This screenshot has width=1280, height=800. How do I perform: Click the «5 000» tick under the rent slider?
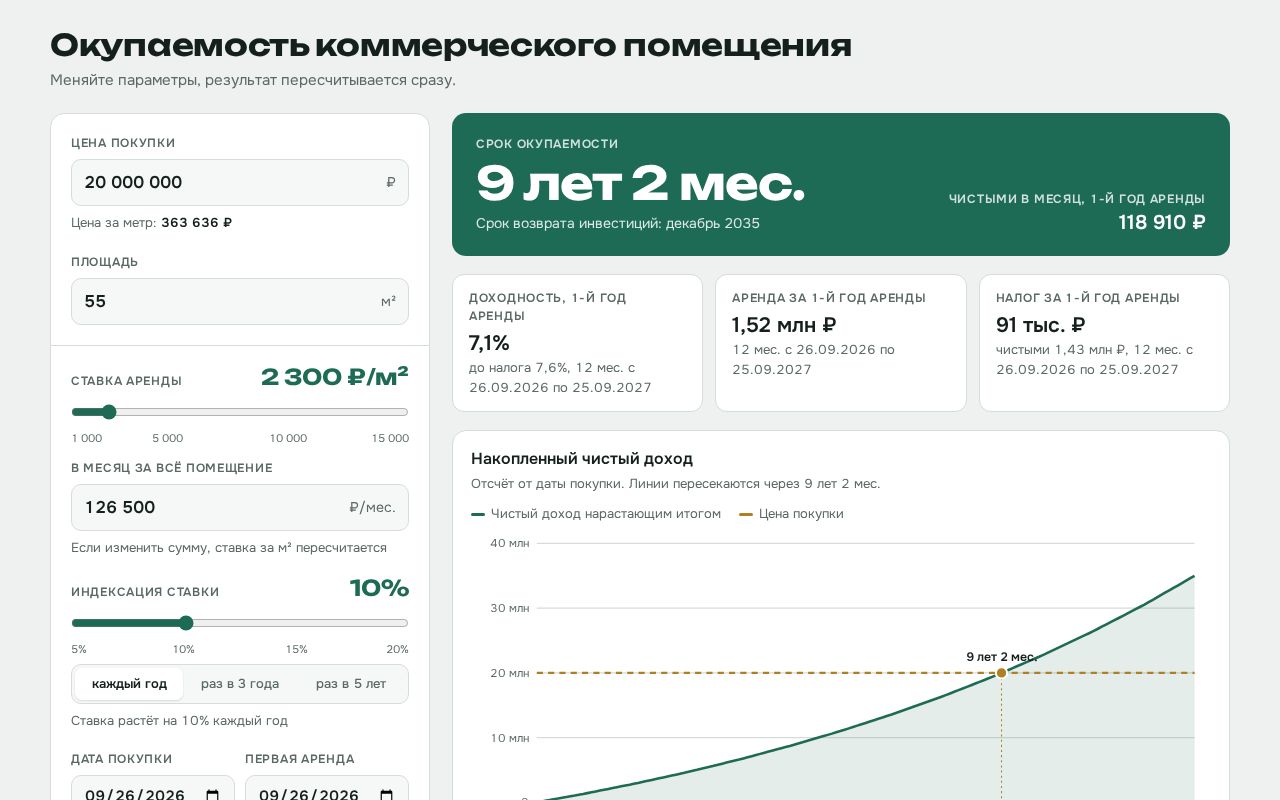point(168,438)
